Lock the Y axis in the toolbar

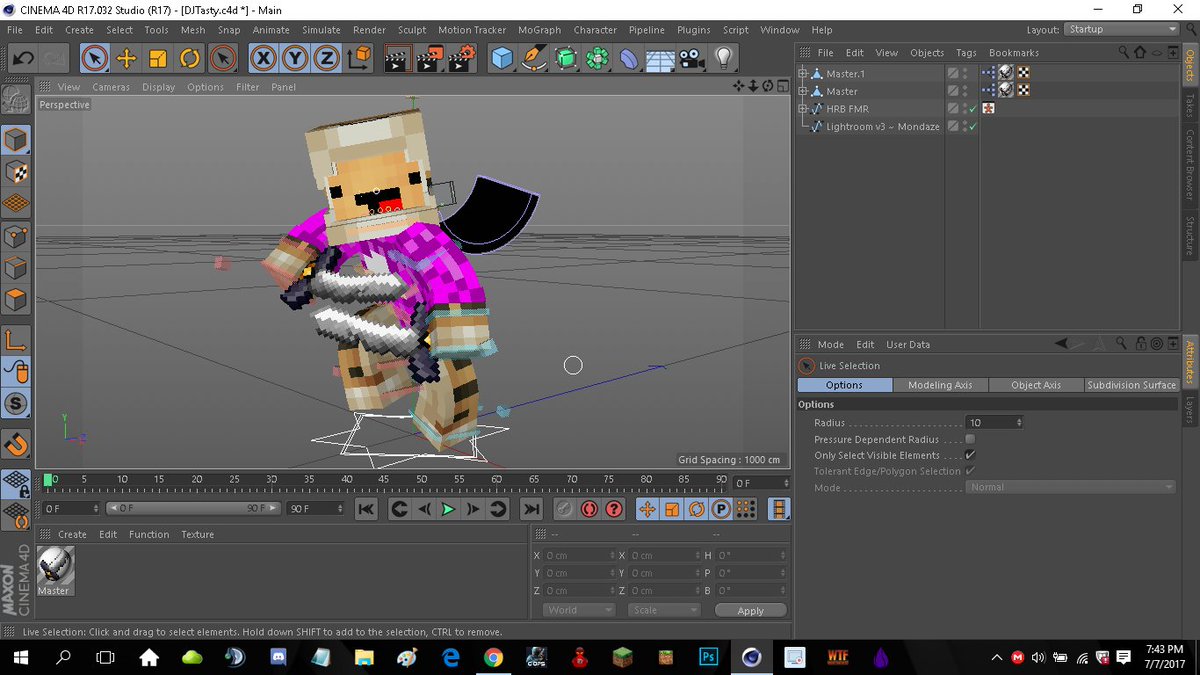(295, 58)
